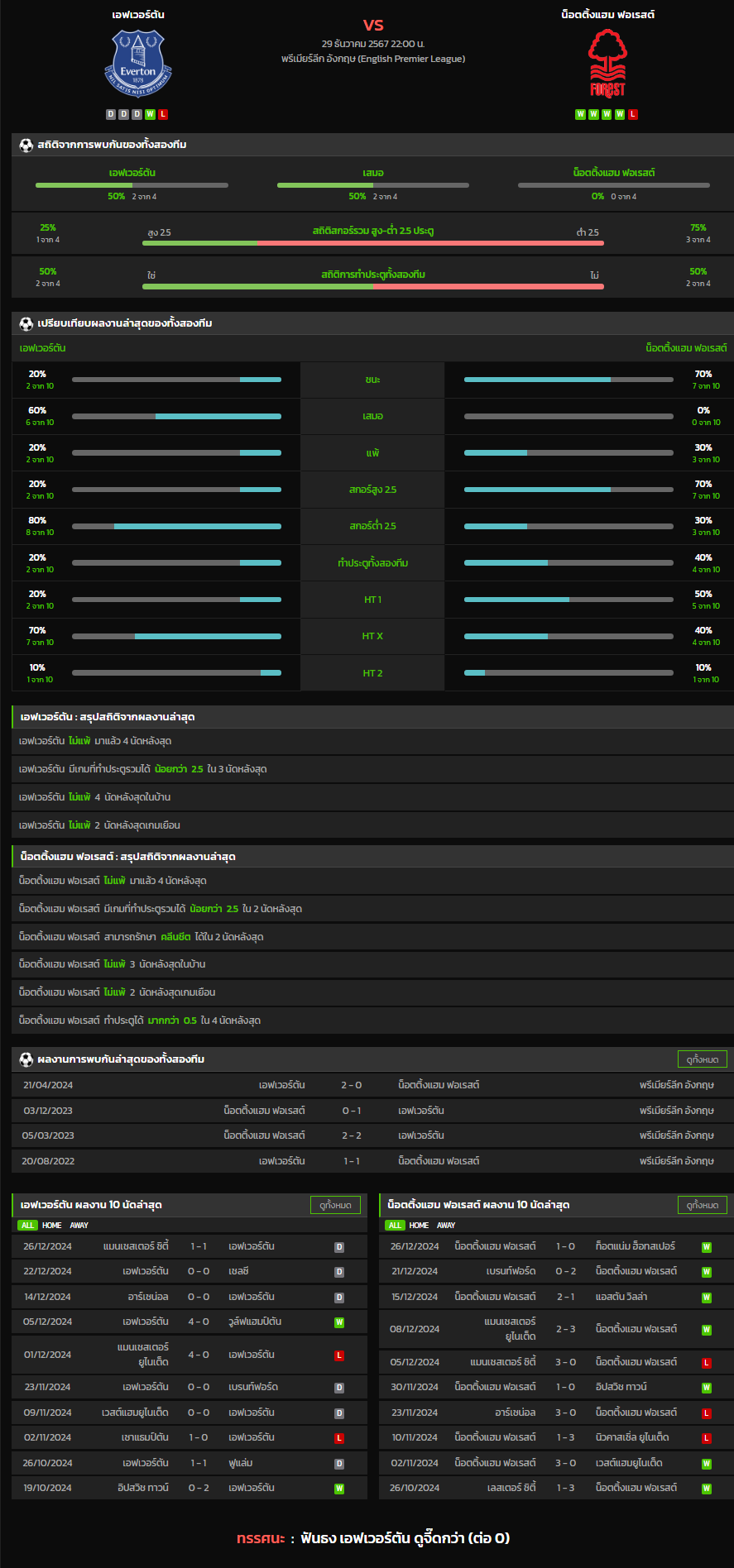Click the 20/08/2022 head-to-head score 1-1
Image resolution: width=734 pixels, height=1568 pixels.
[x=352, y=1161]
